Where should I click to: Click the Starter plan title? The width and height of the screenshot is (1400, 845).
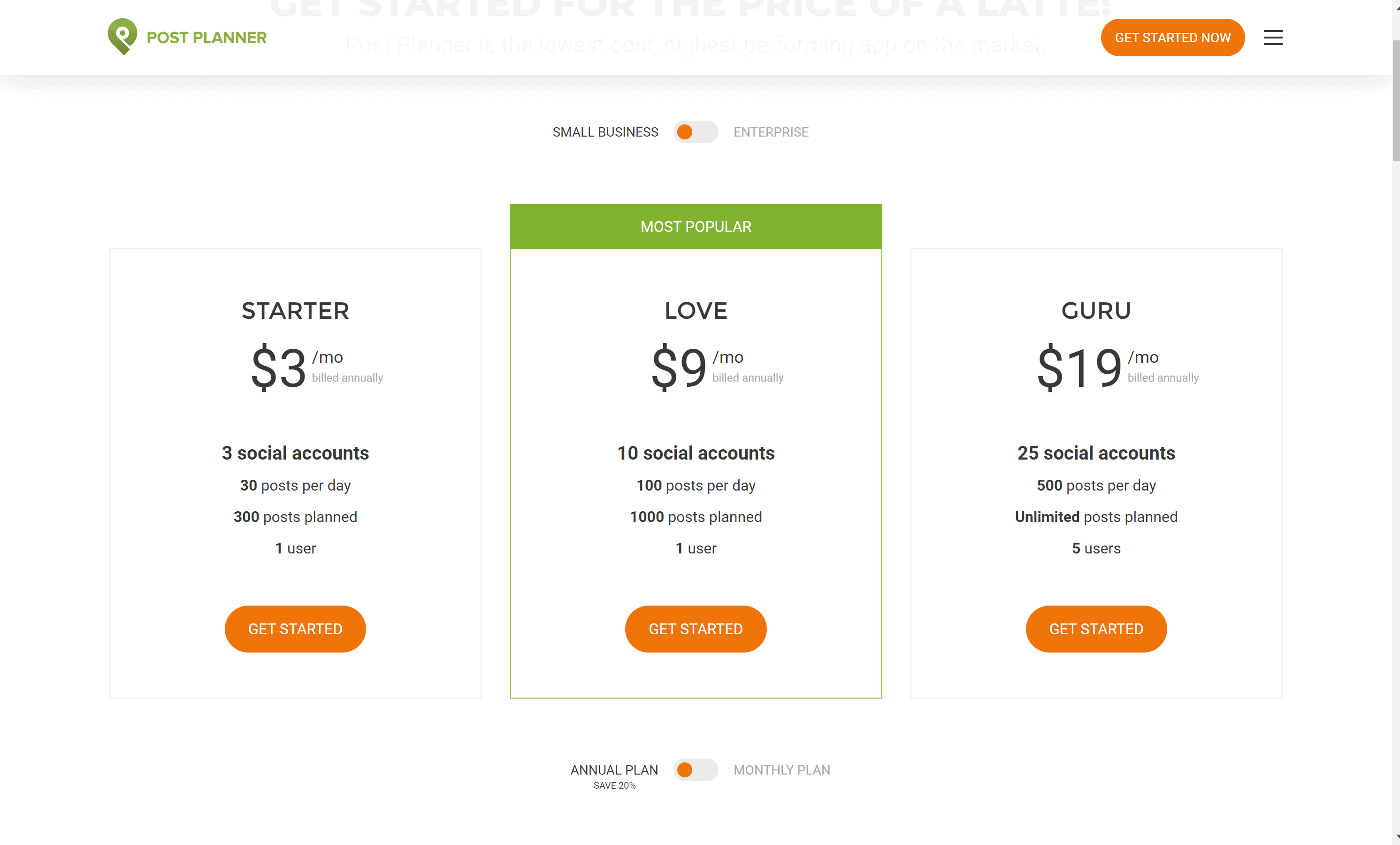[x=295, y=311]
